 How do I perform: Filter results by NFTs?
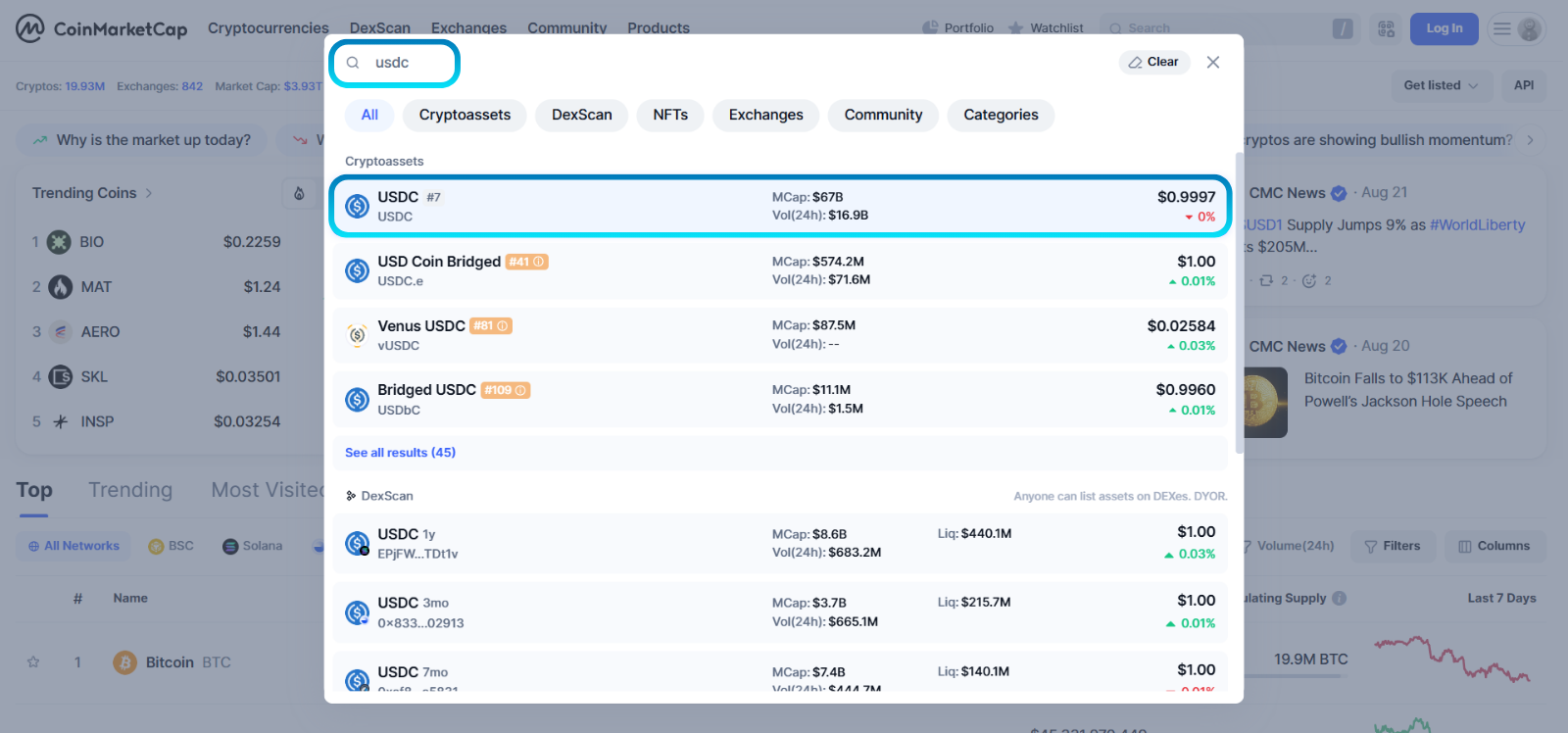pyautogui.click(x=670, y=115)
